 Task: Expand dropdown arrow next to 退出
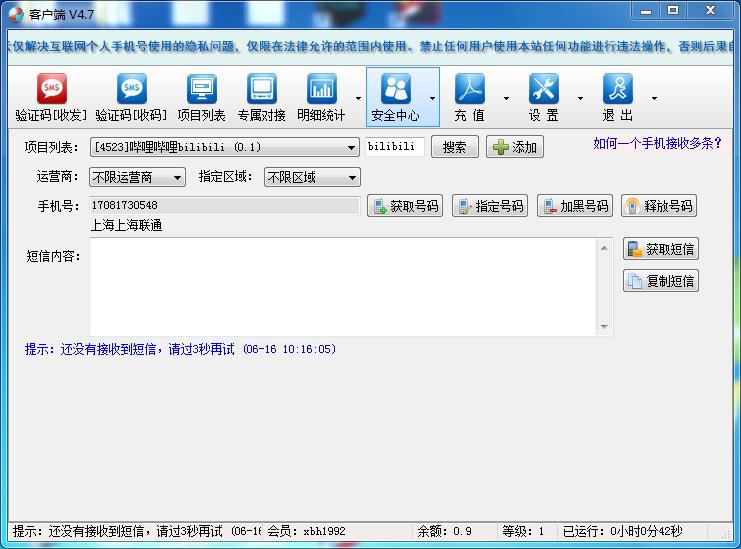click(x=654, y=98)
